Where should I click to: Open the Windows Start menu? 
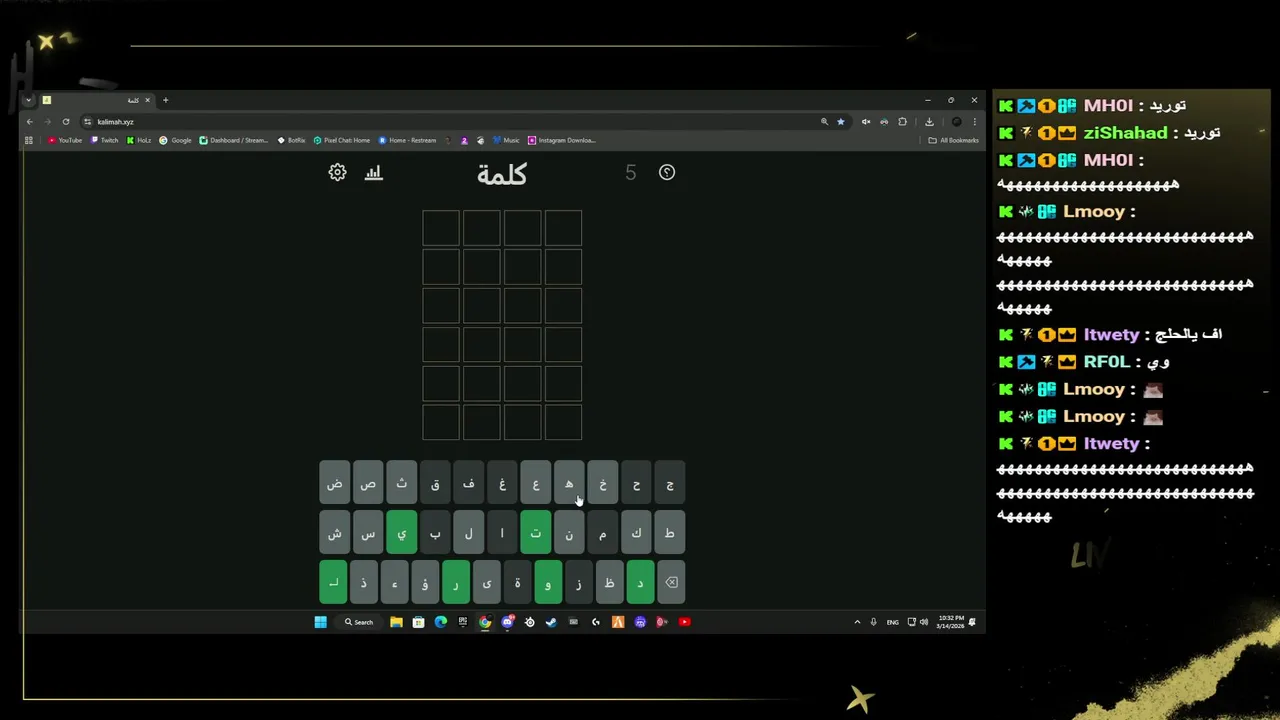(320, 622)
